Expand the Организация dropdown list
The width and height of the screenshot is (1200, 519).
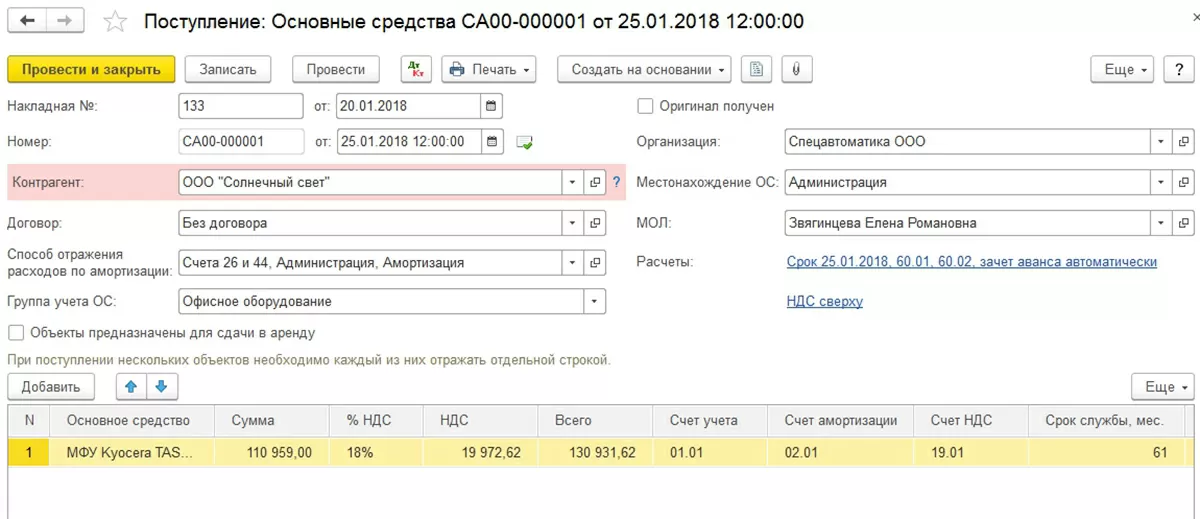click(1160, 141)
